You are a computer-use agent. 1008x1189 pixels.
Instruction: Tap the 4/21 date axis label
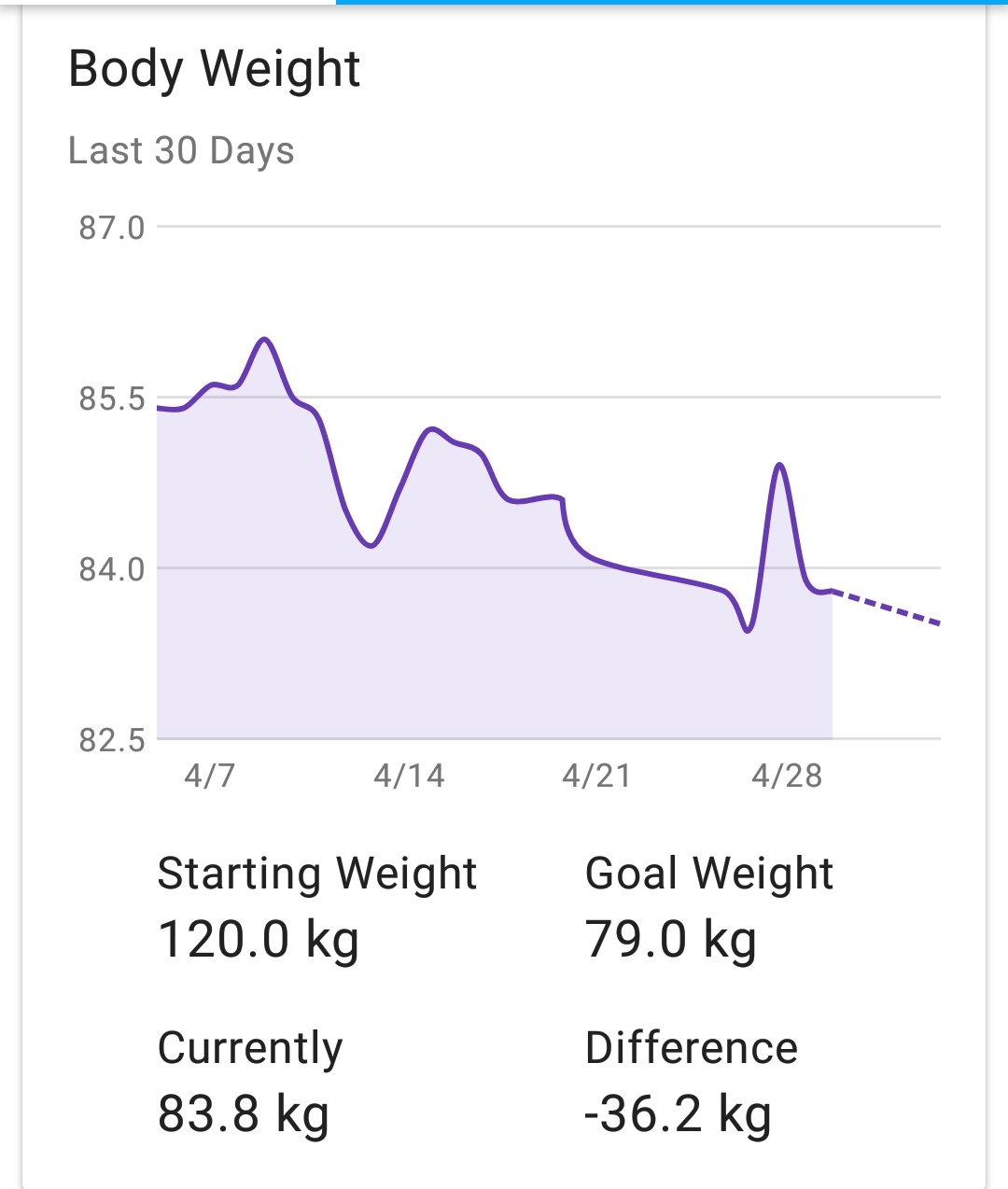(x=596, y=776)
